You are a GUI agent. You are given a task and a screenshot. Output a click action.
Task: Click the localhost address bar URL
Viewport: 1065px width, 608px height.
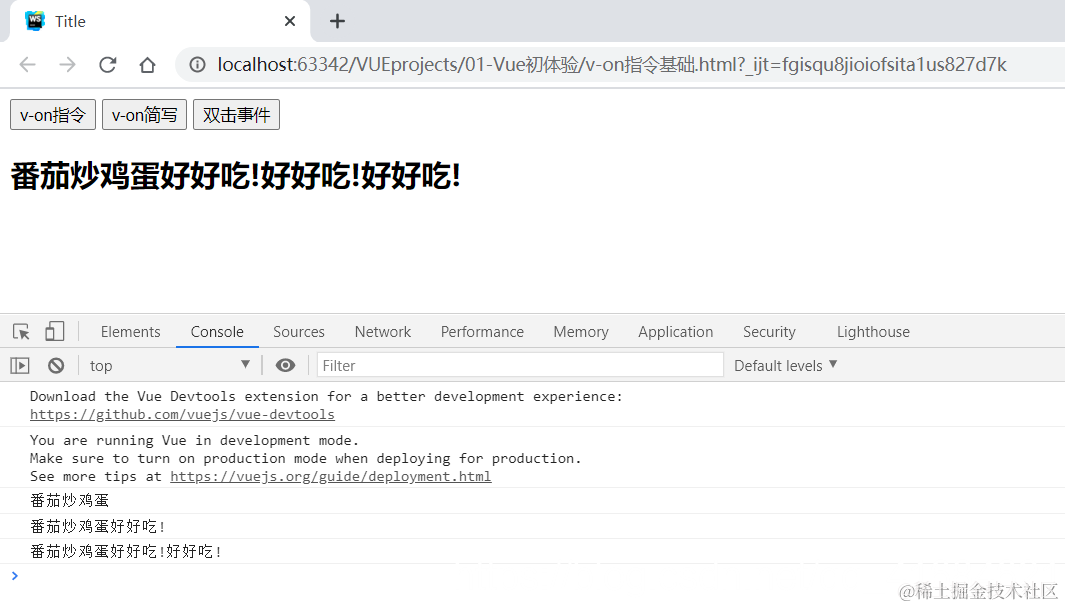click(611, 65)
